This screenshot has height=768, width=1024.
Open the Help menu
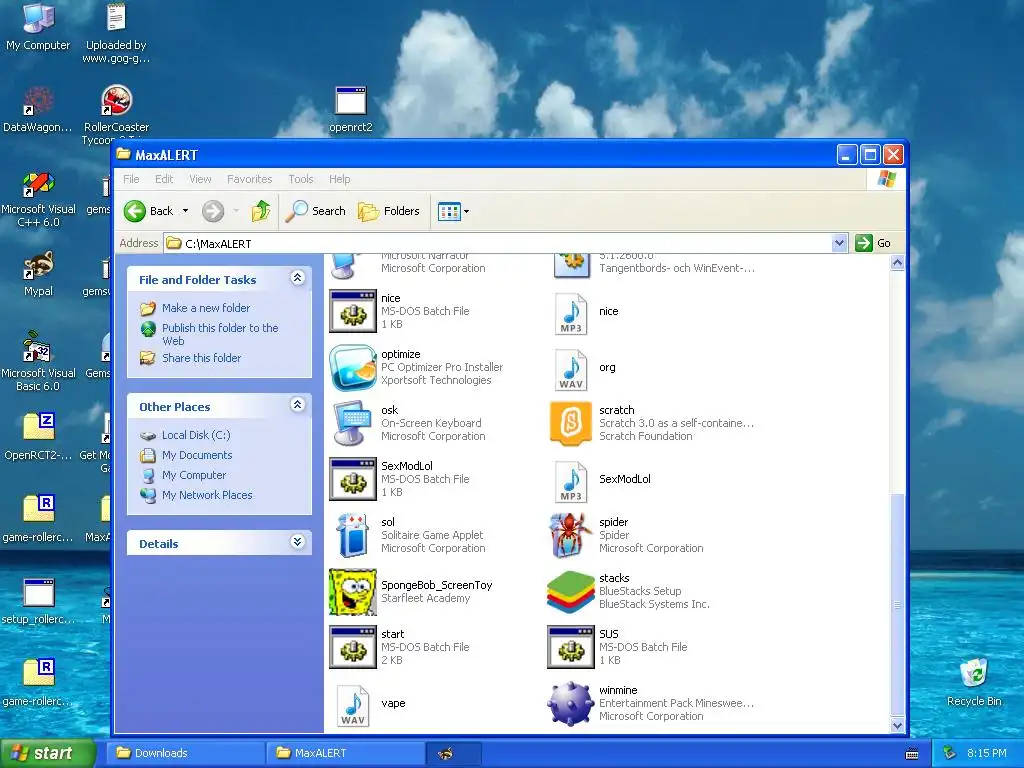[x=340, y=179]
